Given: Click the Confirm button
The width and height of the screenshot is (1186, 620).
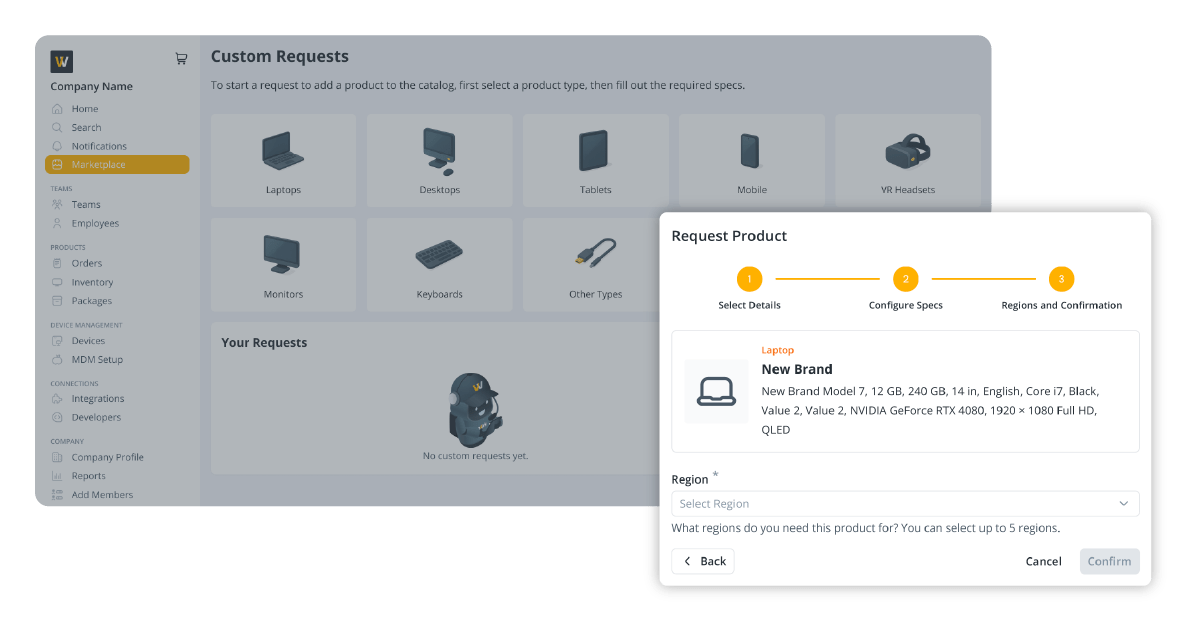Looking at the screenshot, I should click(1109, 562).
